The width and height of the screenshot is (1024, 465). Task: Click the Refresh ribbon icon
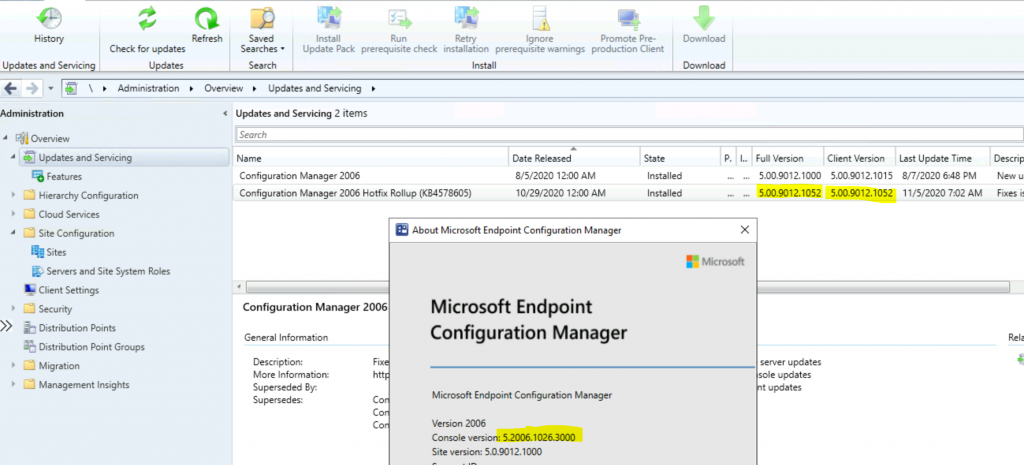(207, 18)
